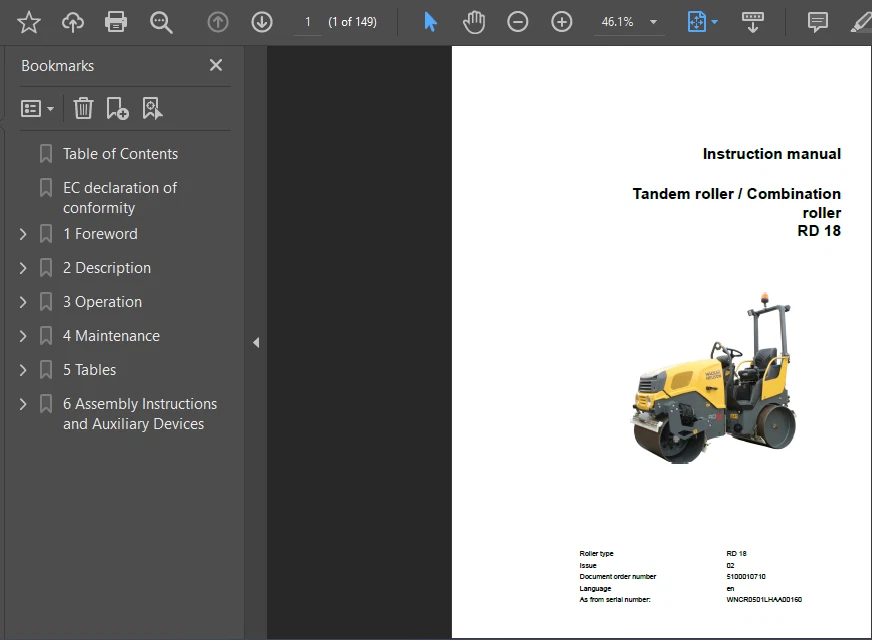Open the bookmark options menu

(x=37, y=108)
